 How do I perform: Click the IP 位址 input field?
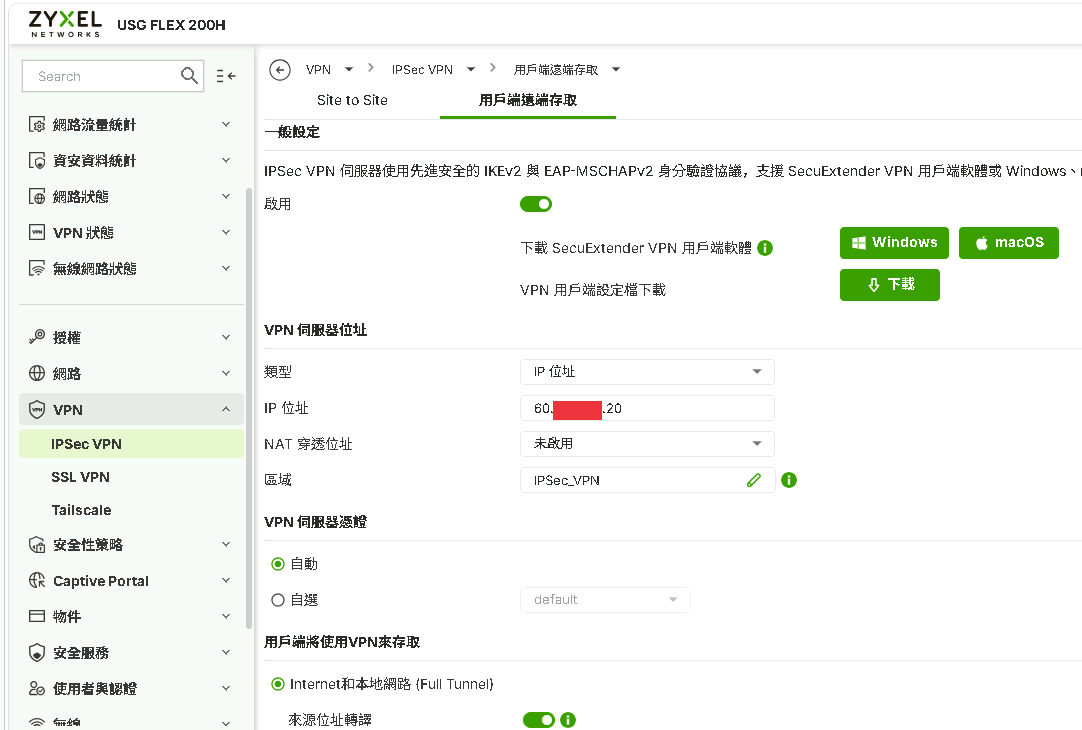pyautogui.click(x=647, y=408)
